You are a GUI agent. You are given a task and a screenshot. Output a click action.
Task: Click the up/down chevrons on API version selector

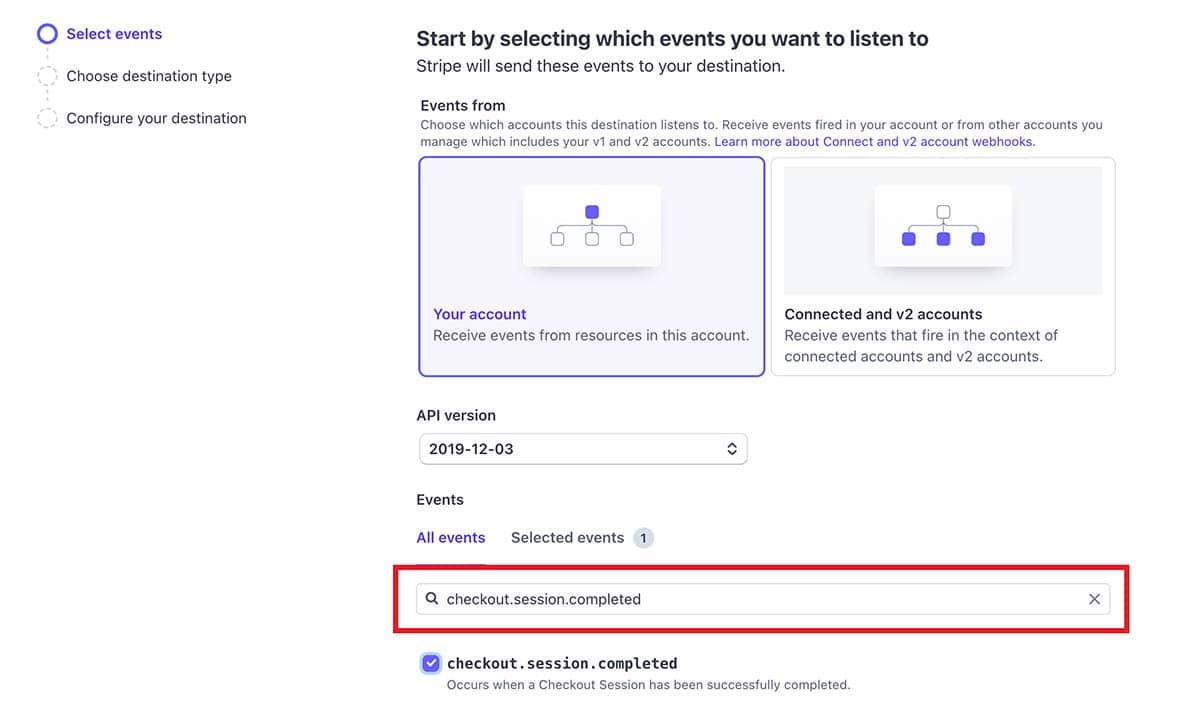coord(733,448)
